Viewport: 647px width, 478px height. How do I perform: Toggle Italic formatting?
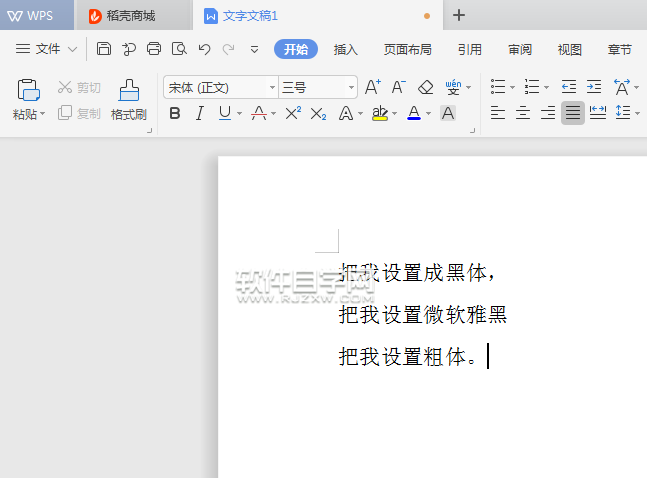tap(200, 113)
